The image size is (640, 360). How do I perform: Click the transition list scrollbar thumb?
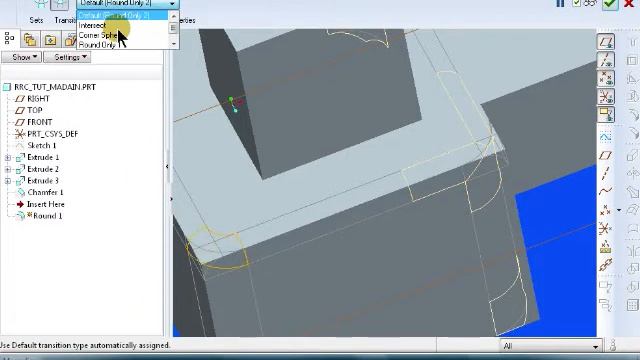[x=173, y=28]
